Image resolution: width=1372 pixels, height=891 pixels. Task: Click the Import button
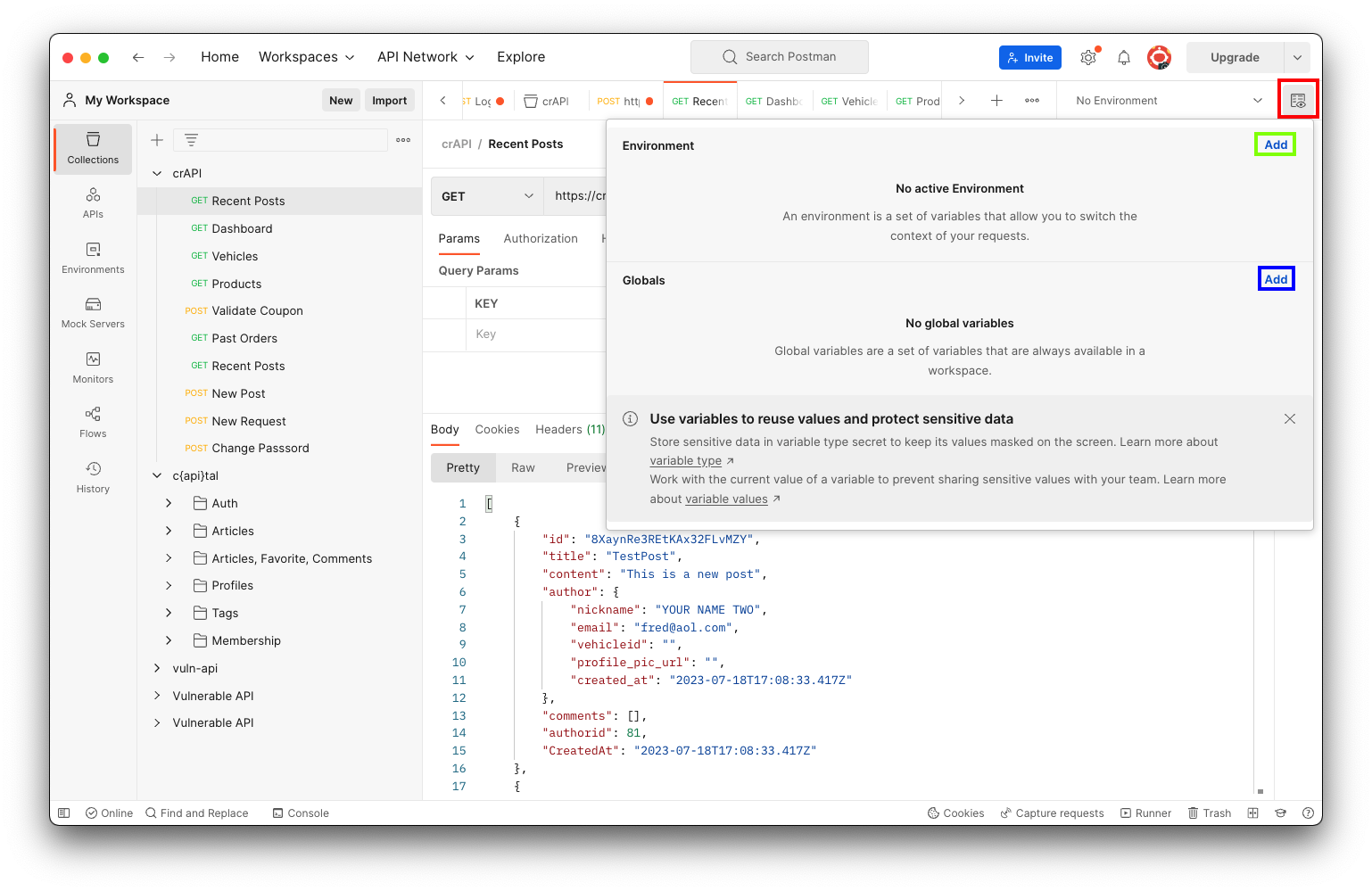point(390,101)
